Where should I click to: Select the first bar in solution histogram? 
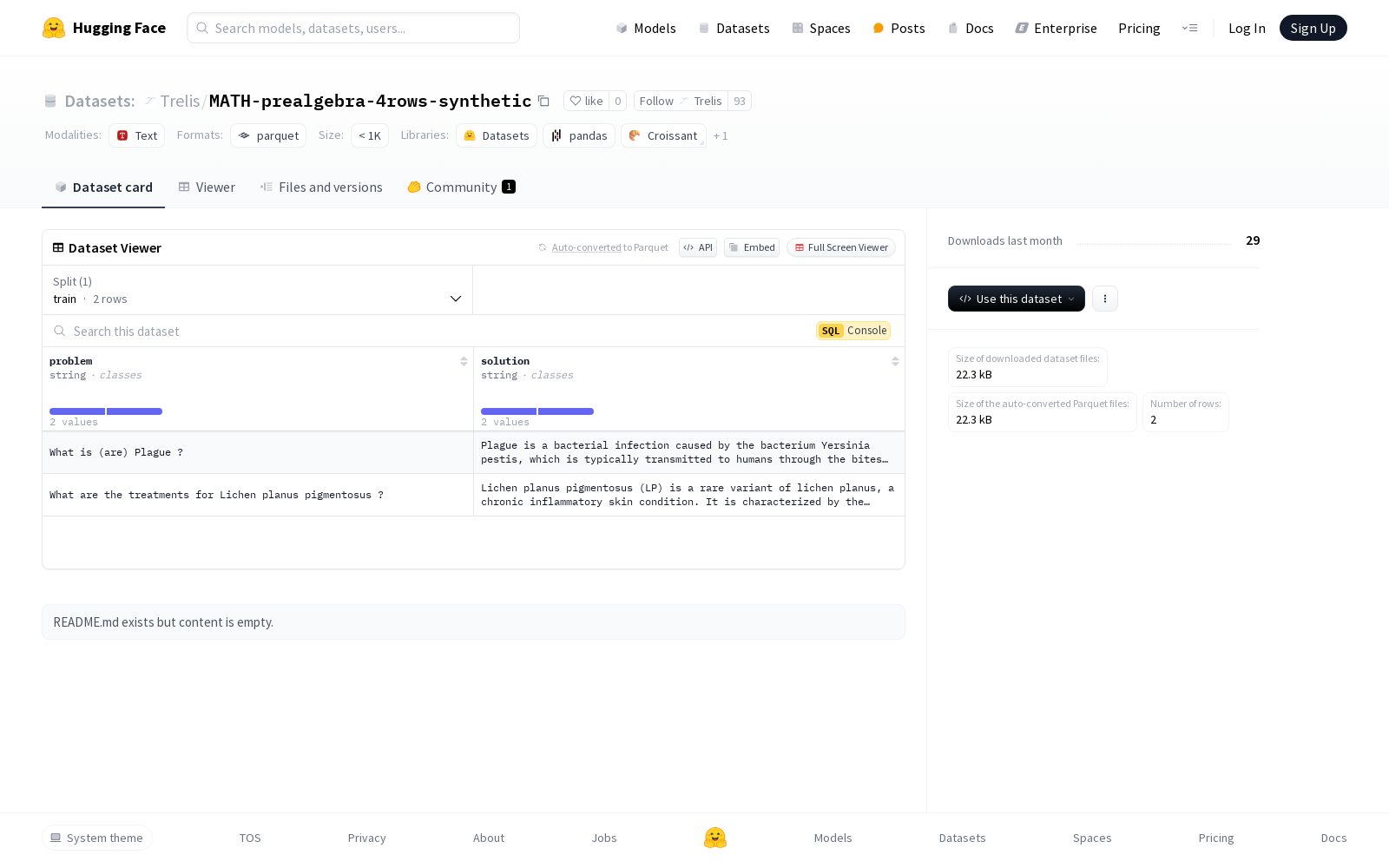pyautogui.click(x=509, y=411)
